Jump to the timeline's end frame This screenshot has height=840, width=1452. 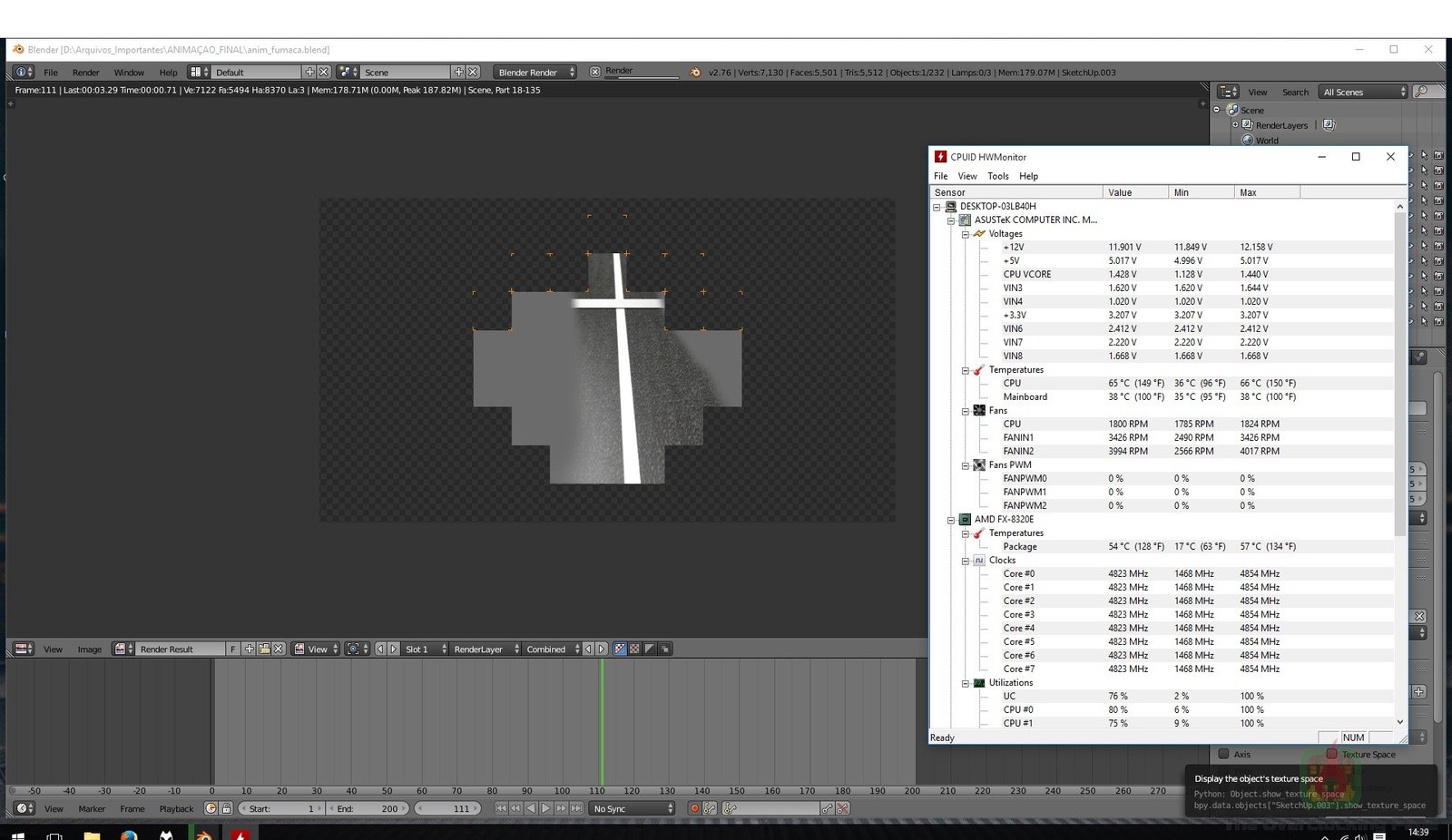pyautogui.click(x=576, y=808)
